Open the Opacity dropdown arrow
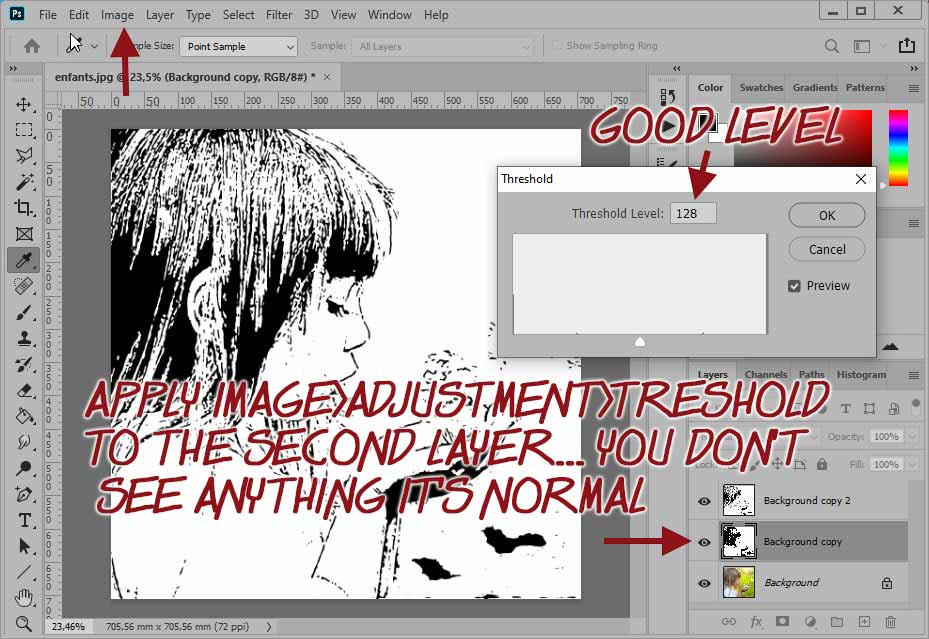The height and width of the screenshot is (639, 929). pyautogui.click(x=912, y=436)
